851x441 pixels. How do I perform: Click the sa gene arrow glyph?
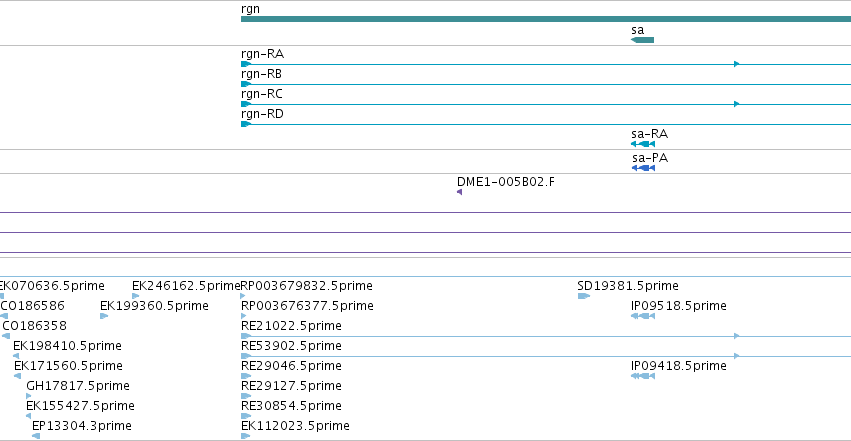click(x=643, y=40)
